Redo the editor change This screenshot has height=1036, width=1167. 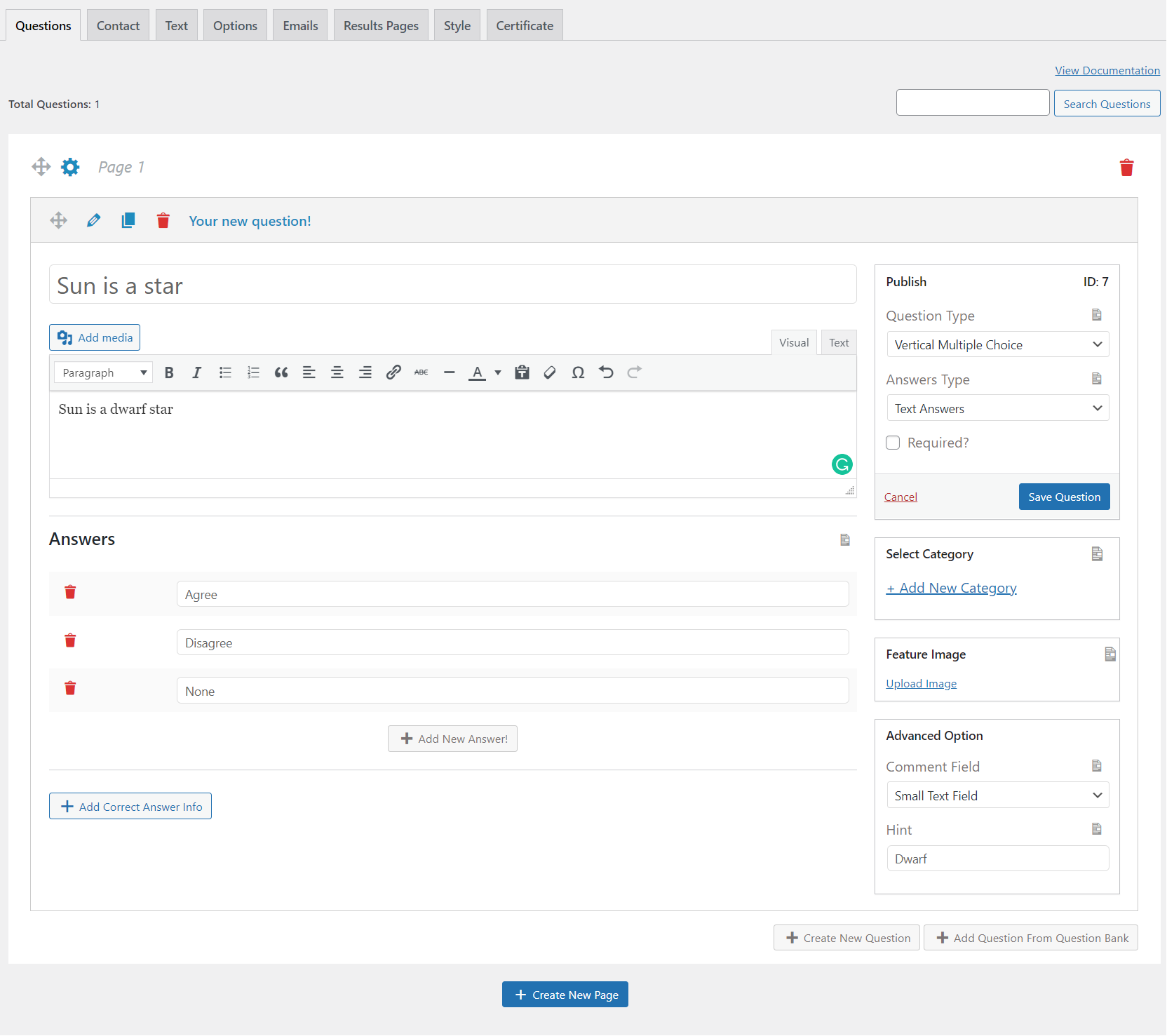tap(634, 372)
